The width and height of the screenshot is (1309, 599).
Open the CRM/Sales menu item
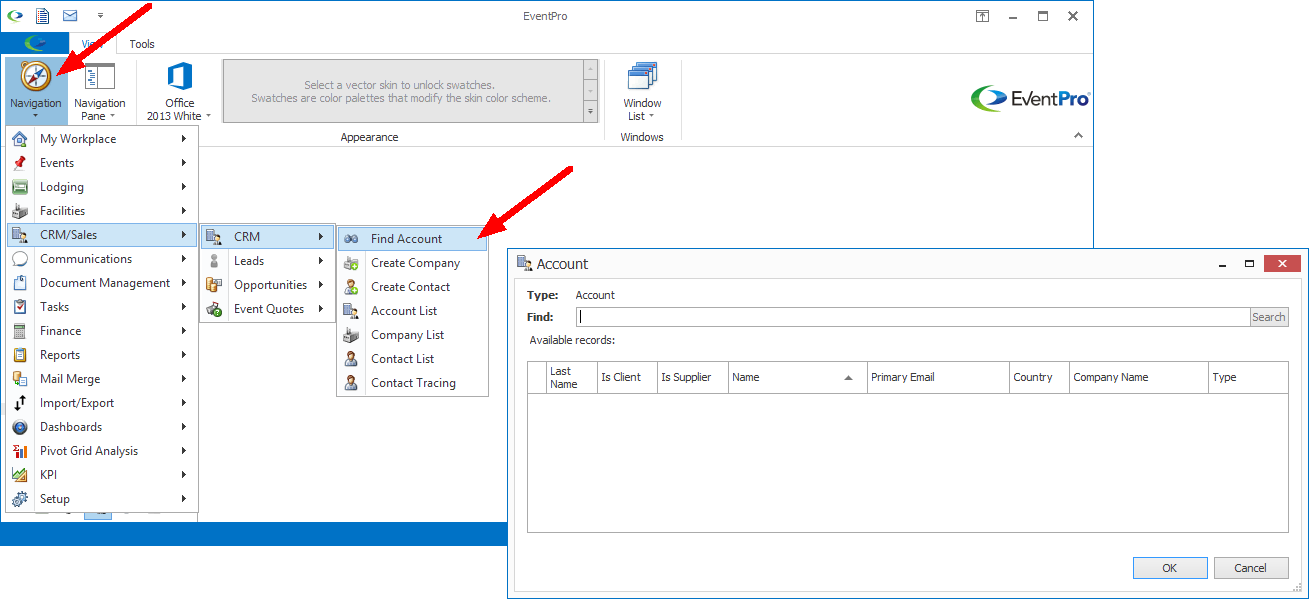tap(102, 235)
